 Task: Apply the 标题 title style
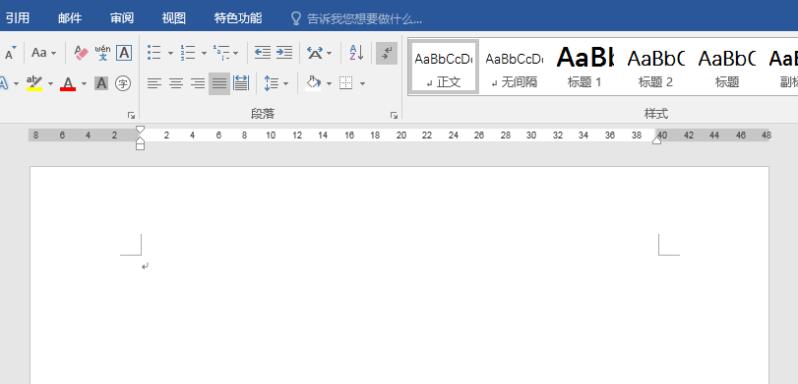727,67
